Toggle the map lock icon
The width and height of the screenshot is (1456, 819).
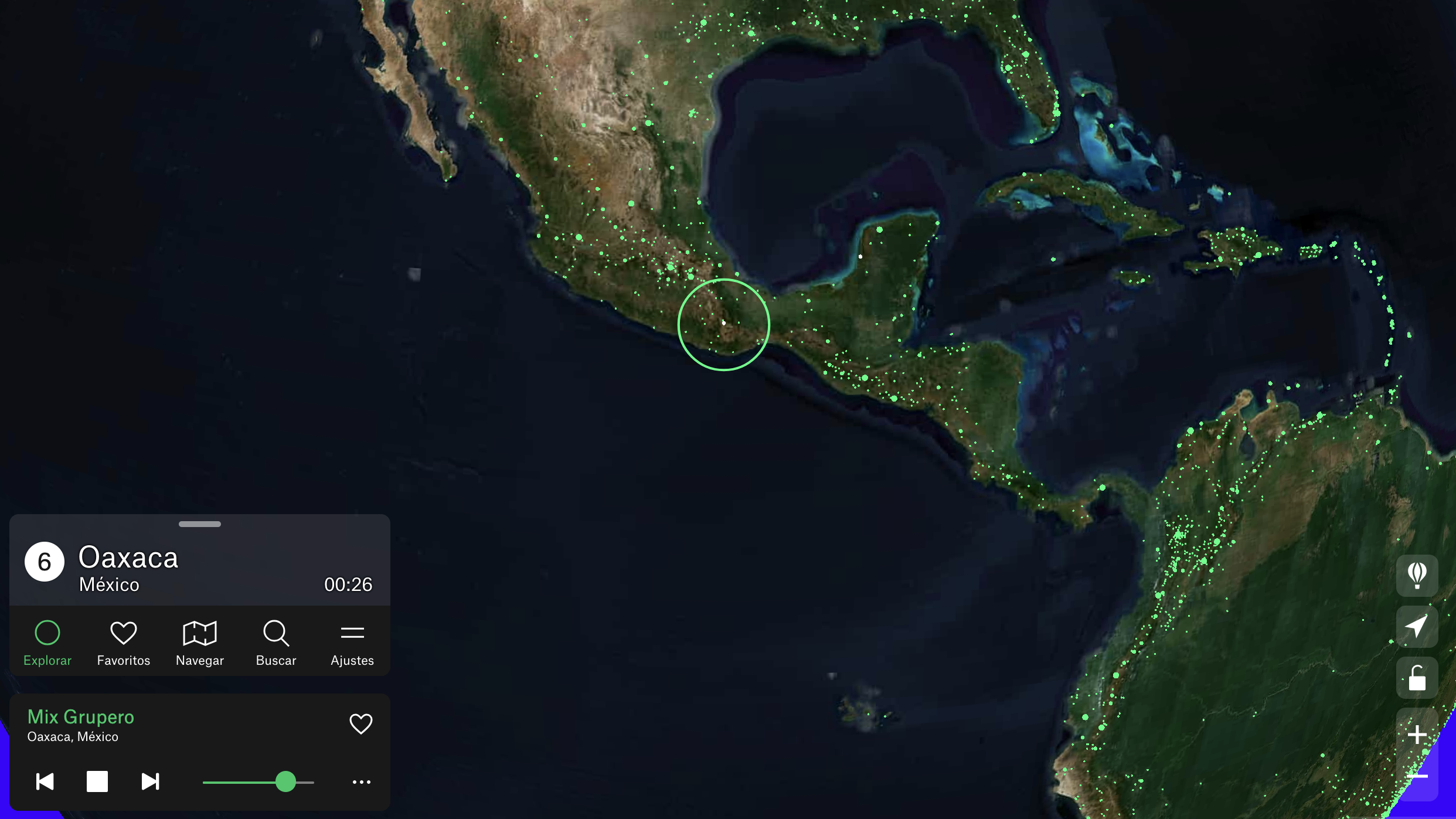pyautogui.click(x=1417, y=678)
